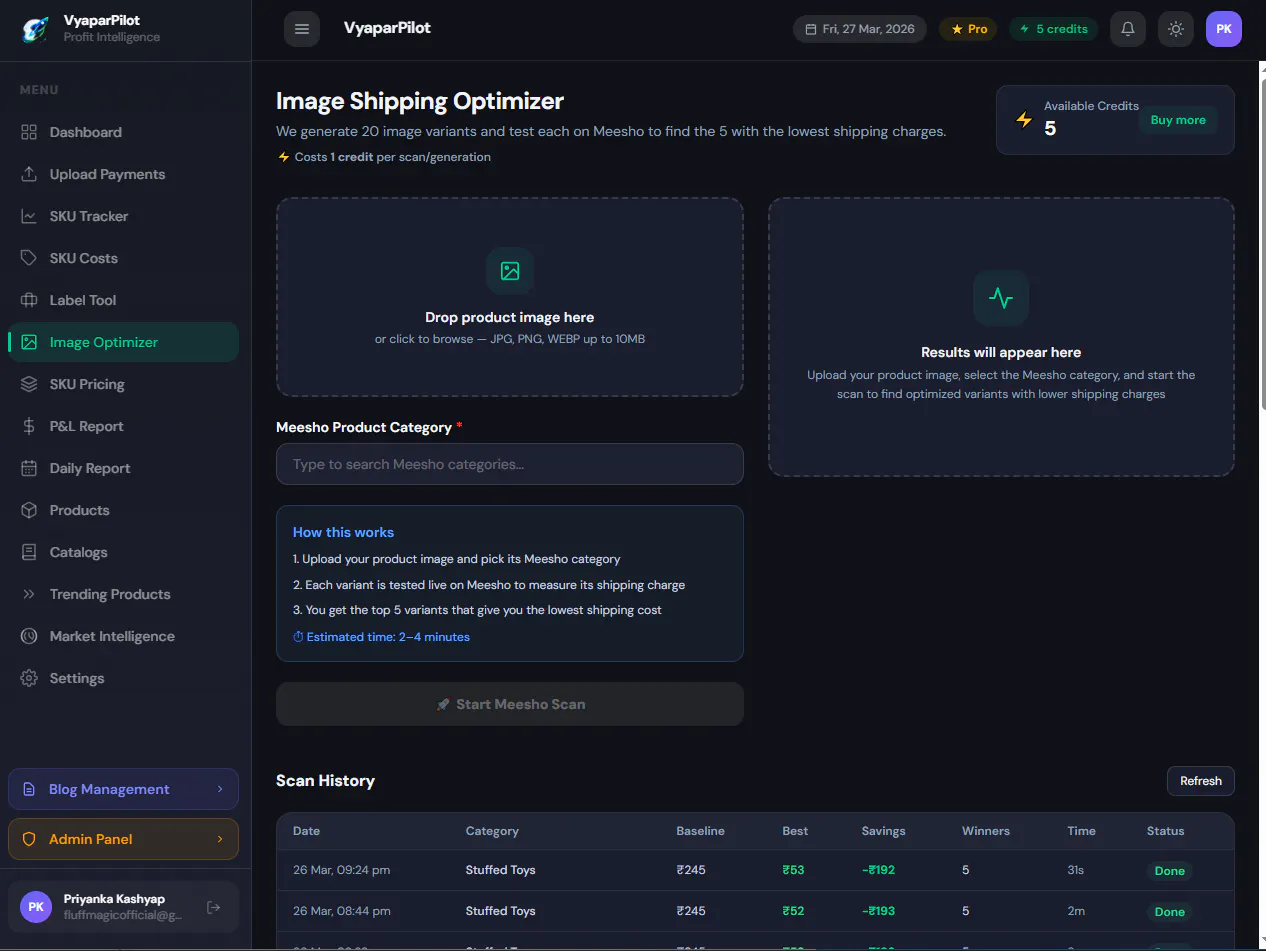Click the Blog Management document icon
This screenshot has width=1266, height=951.
pyautogui.click(x=29, y=789)
